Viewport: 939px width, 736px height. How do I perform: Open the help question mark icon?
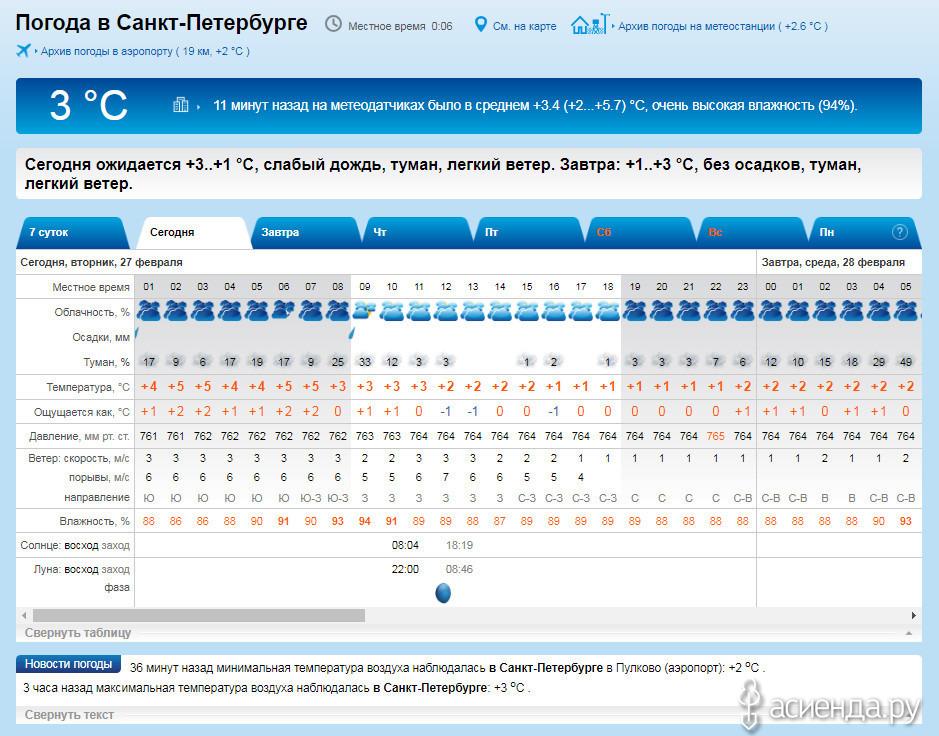coord(899,232)
